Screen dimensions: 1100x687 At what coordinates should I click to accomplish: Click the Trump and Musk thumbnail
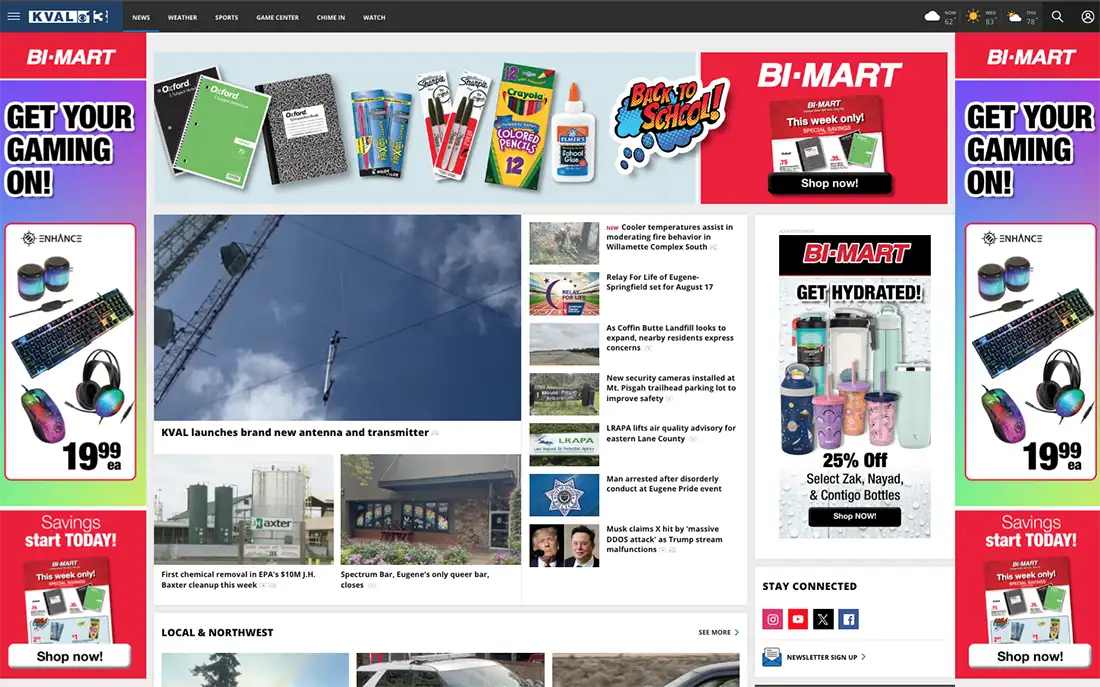pyautogui.click(x=564, y=545)
